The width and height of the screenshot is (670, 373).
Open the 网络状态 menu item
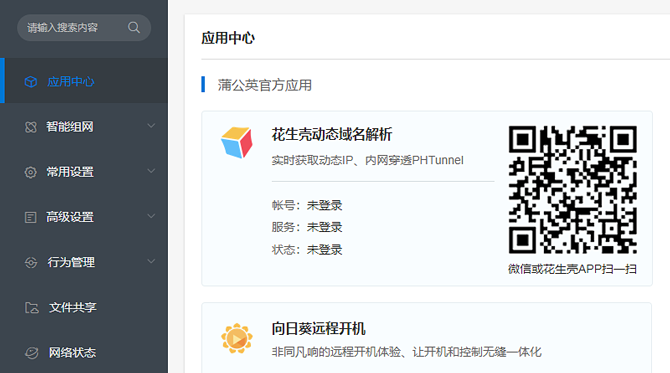pos(84,352)
